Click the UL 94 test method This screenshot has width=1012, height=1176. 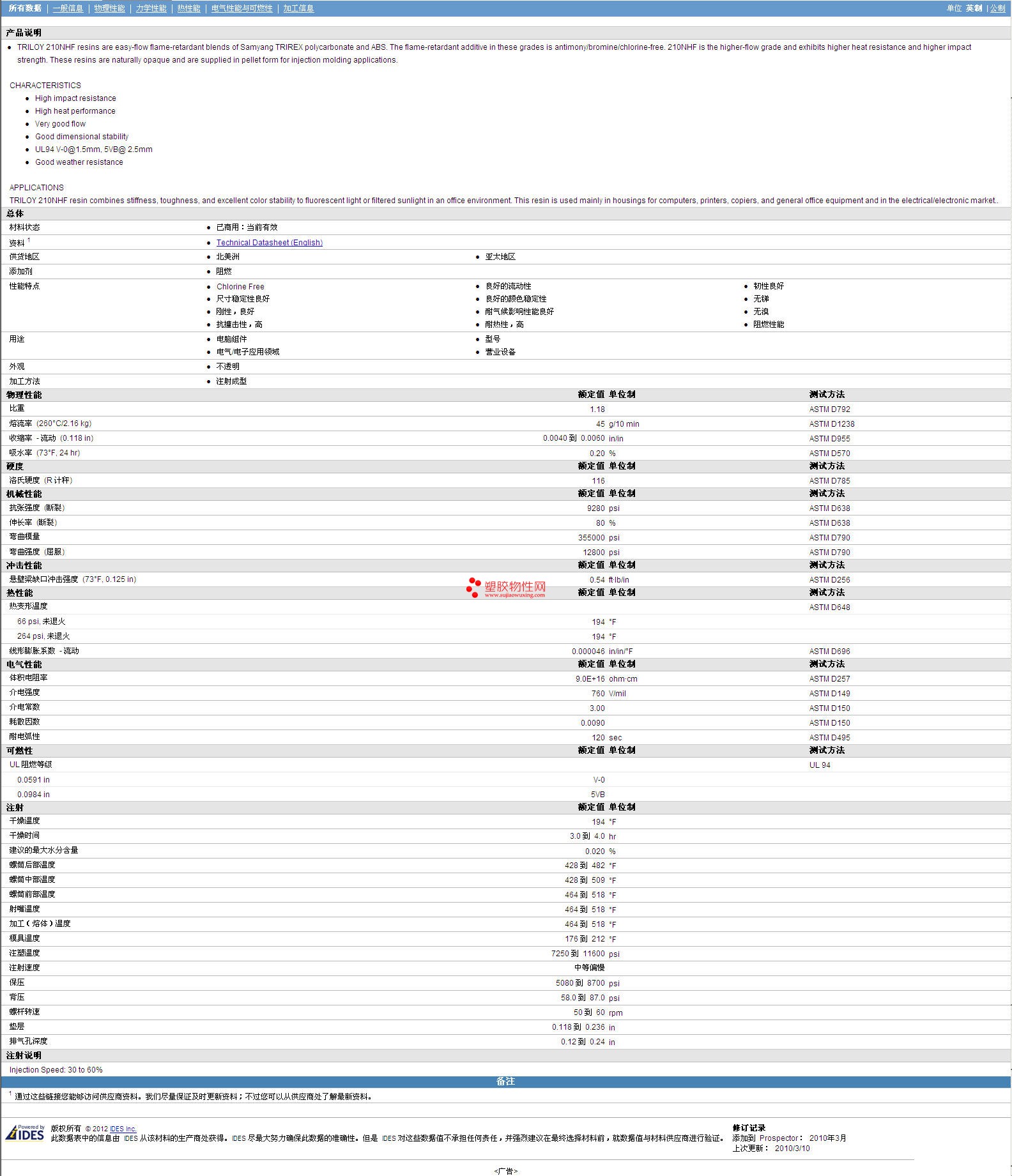(820, 765)
